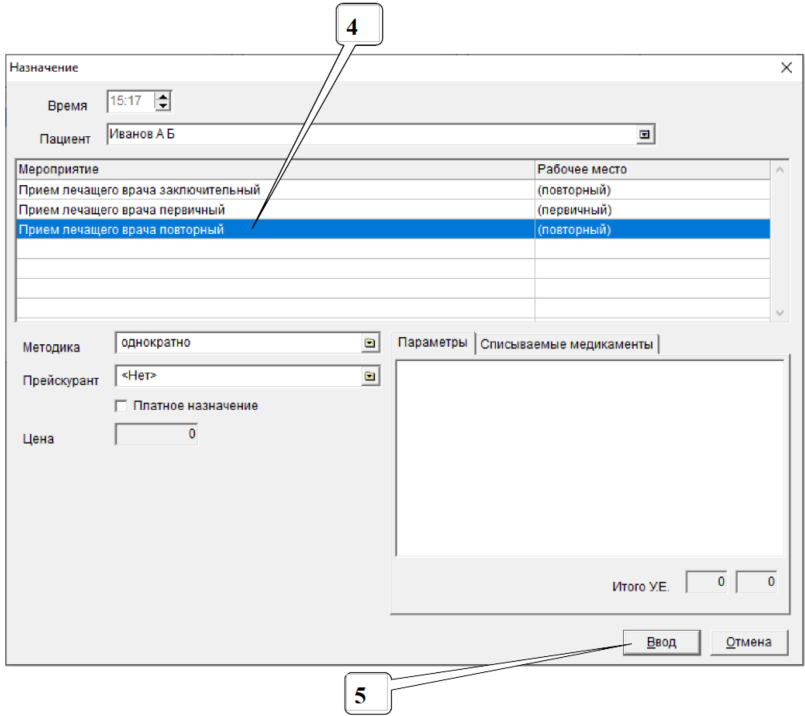This screenshot has height=716, width=805.
Task: Open the Списываемые медикаменты tab
Action: tap(566, 344)
